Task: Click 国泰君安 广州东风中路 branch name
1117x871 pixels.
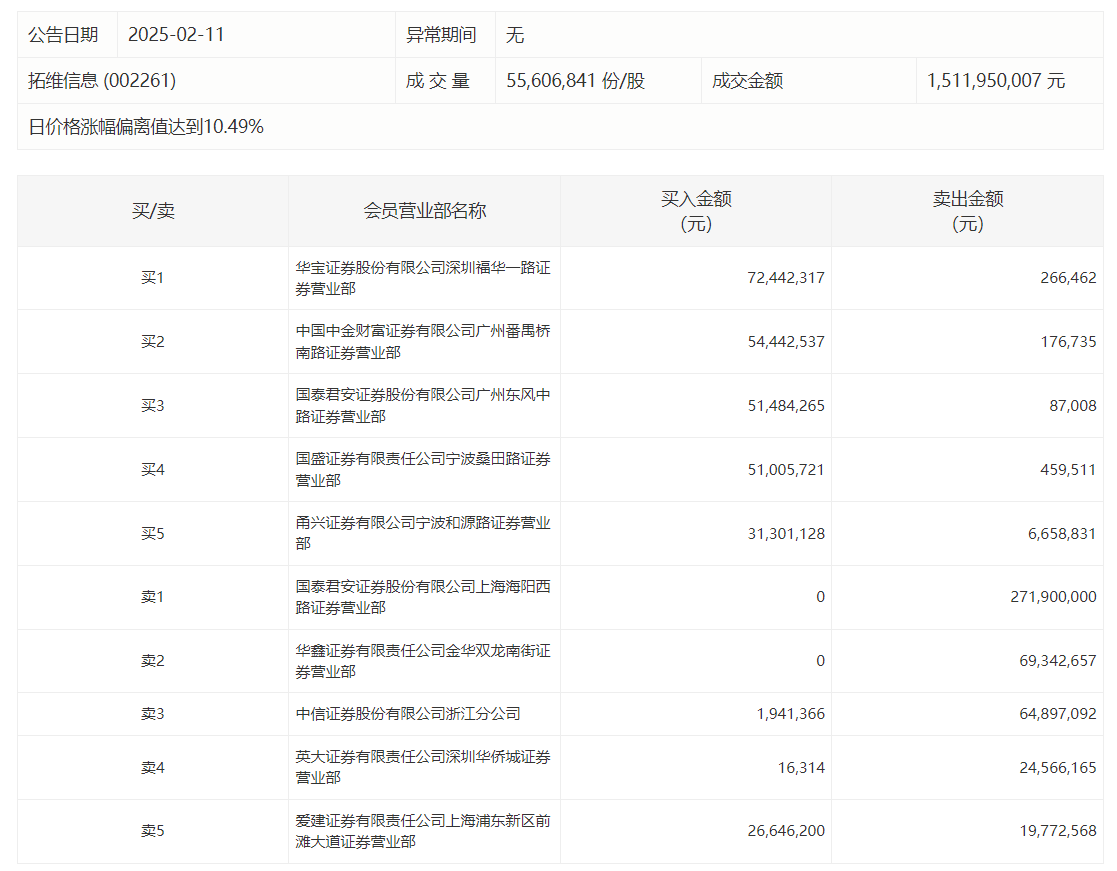Action: pyautogui.click(x=423, y=406)
